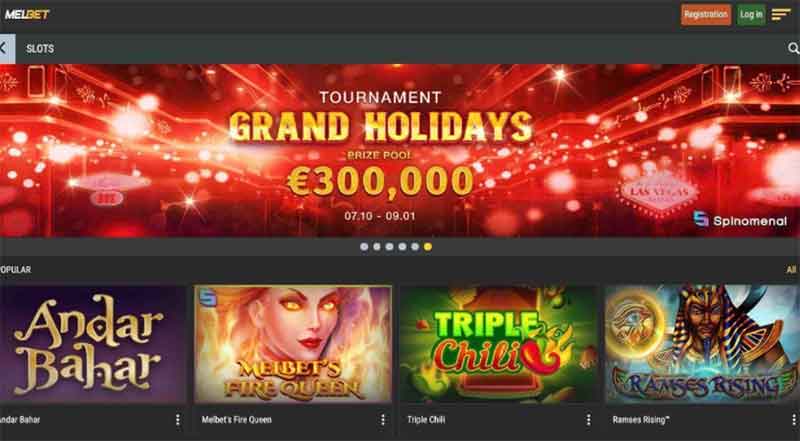Viewport: 800px width, 441px height.
Task: Select the third banner carousel dot
Action: pyautogui.click(x=389, y=247)
